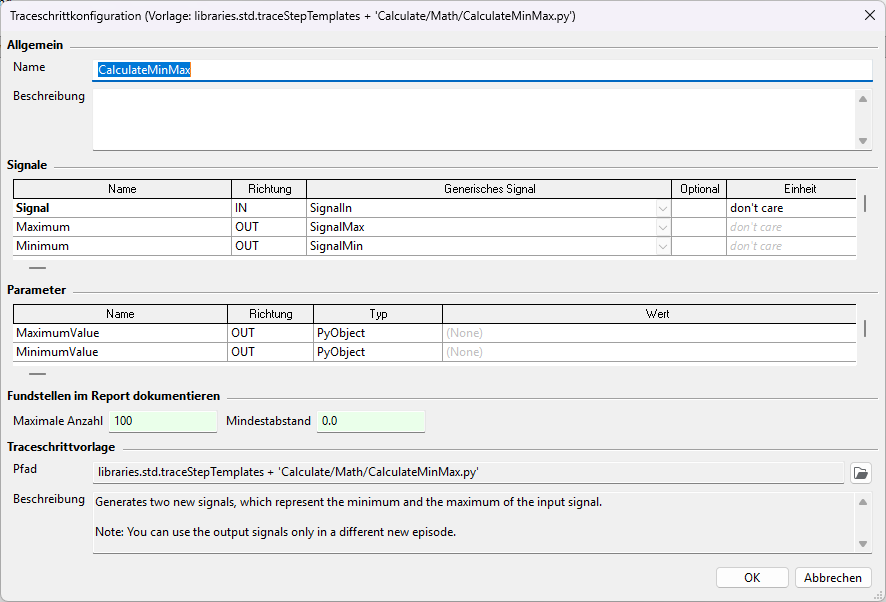This screenshot has height=602, width=886.
Task: Click the Einheit cell of the Maximum row
Action: pyautogui.click(x=791, y=227)
